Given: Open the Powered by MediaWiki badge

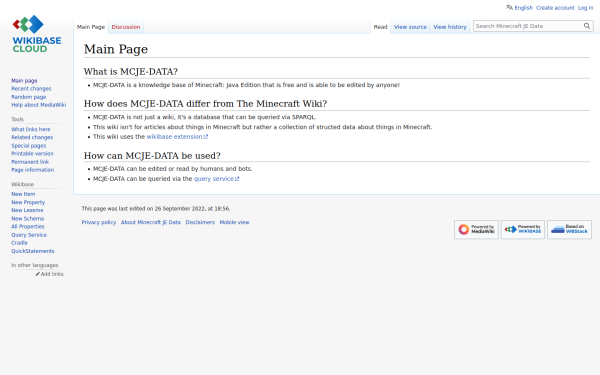Looking at the screenshot, I should pyautogui.click(x=476, y=229).
